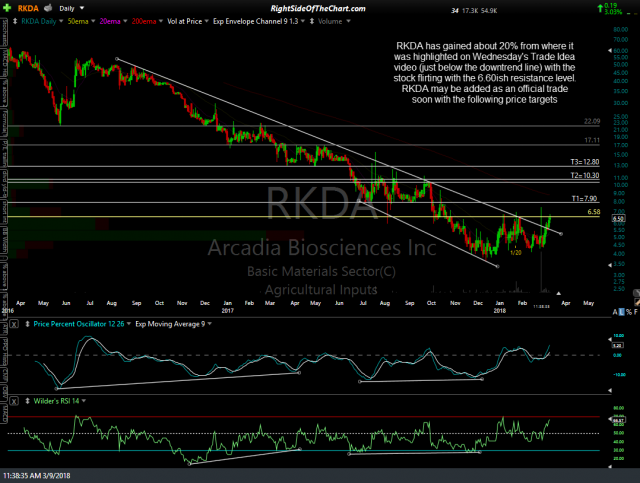640x483 pixels.
Task: Select the Volume indicator label
Action: [x=330, y=21]
